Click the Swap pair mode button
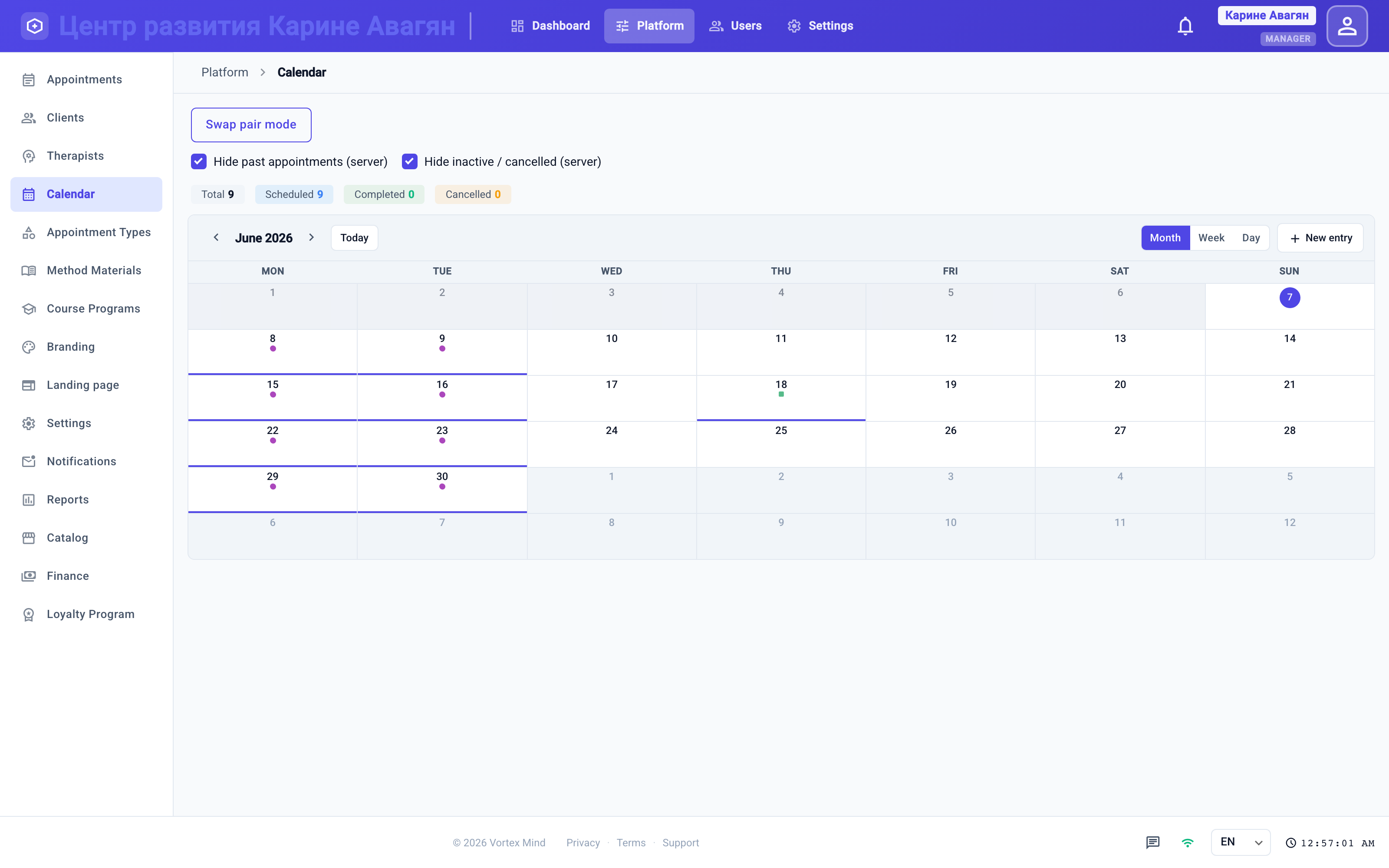 [251, 125]
